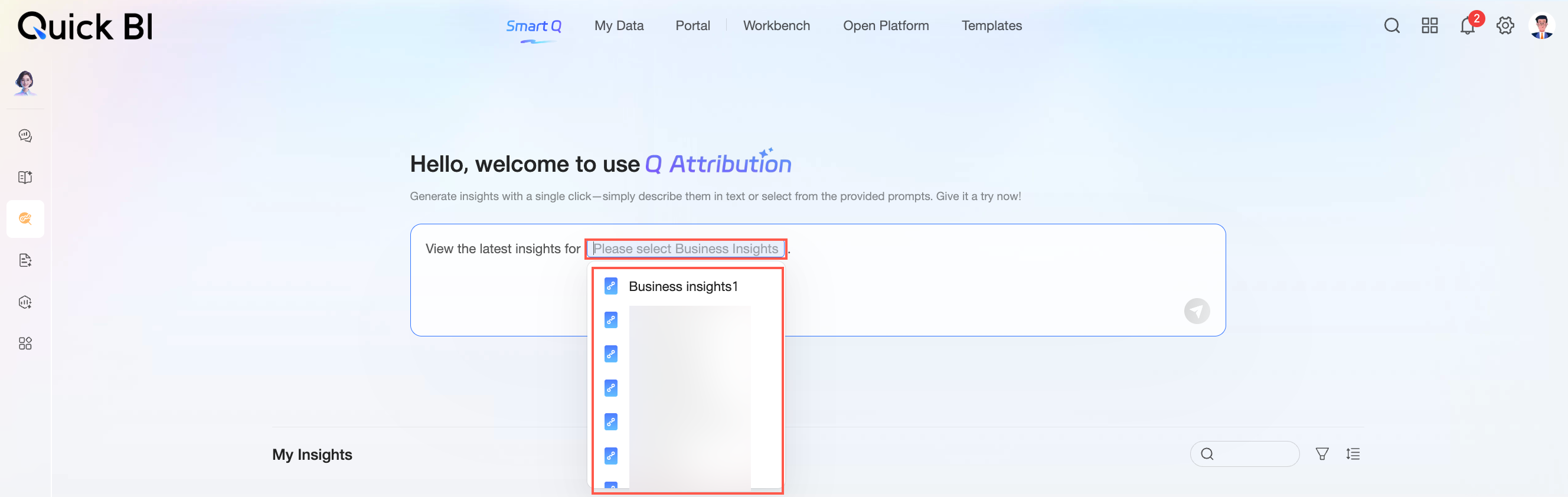
Task: Select the Q Attribution sidebar icon
Action: pyautogui.click(x=25, y=218)
